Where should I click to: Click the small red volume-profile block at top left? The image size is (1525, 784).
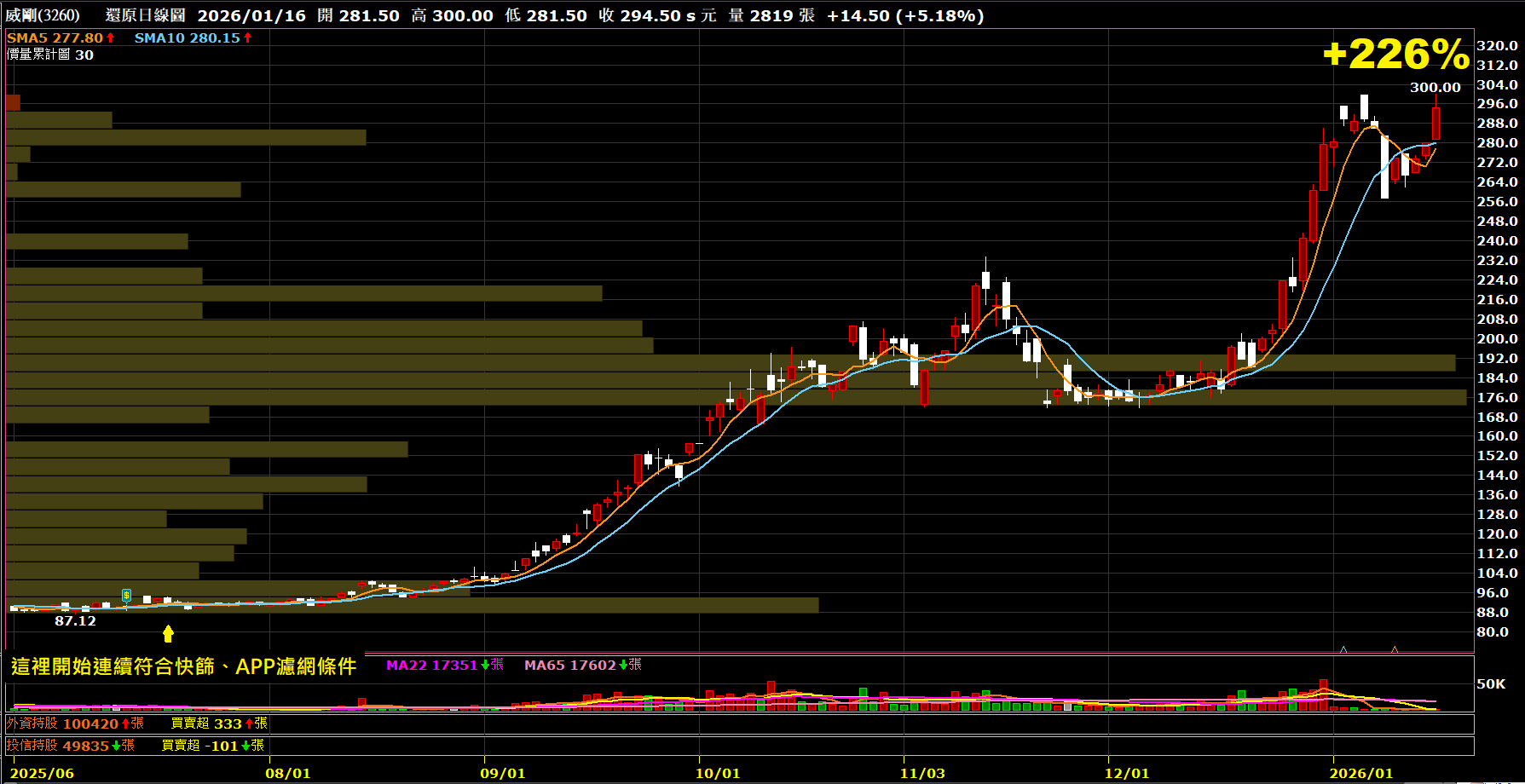(x=13, y=102)
